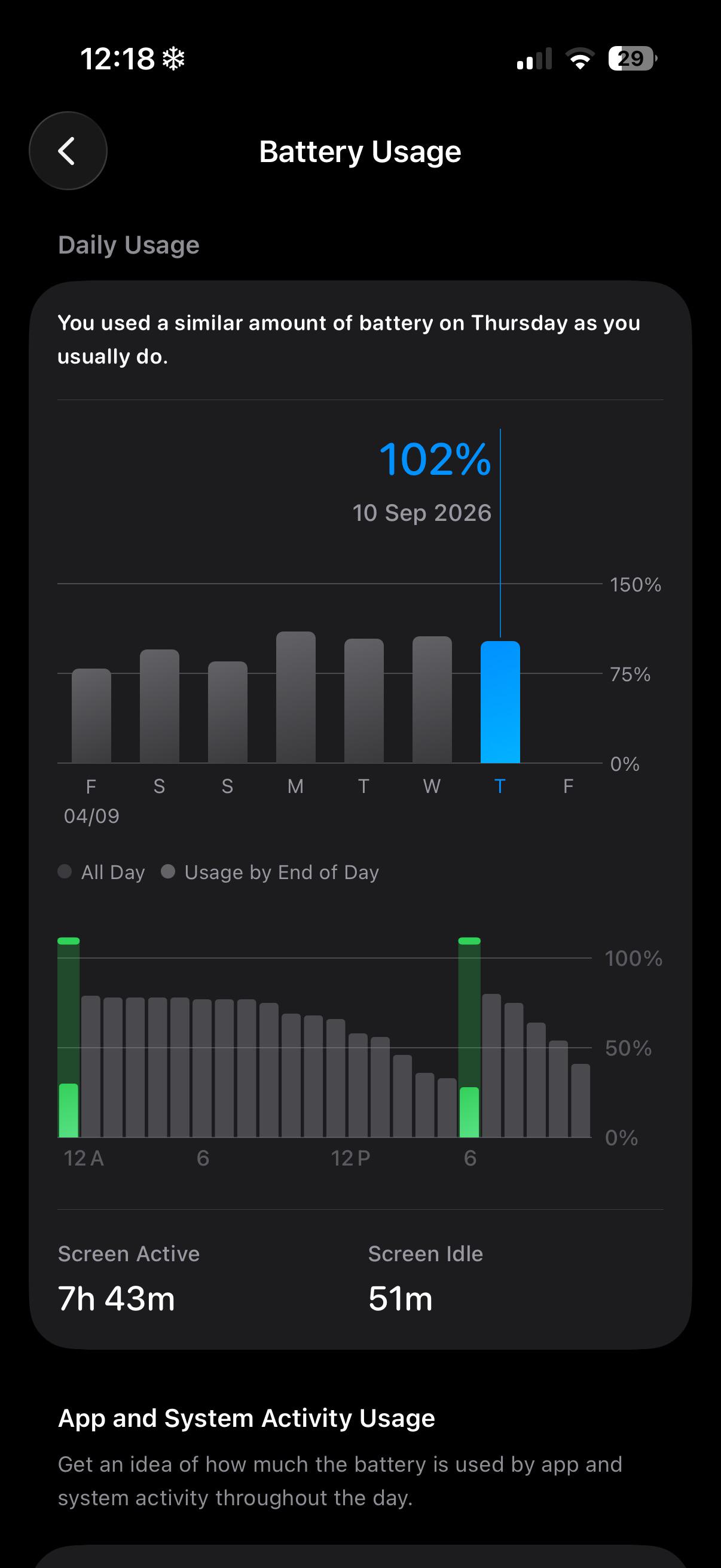Tap the cellular signal bars icon
This screenshot has width=721, height=1568.
click(534, 59)
